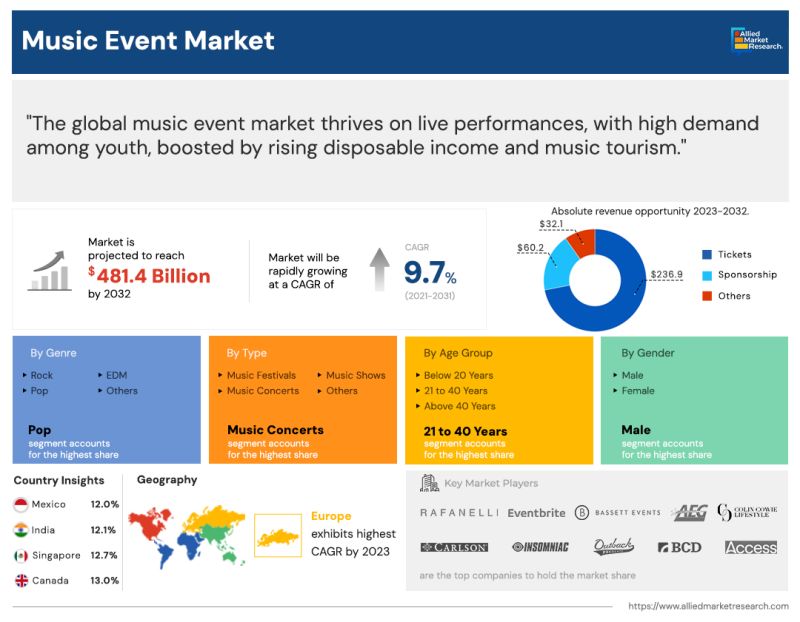Click the gray CAGR up arrow icon
The height and width of the screenshot is (622, 800).
380,270
